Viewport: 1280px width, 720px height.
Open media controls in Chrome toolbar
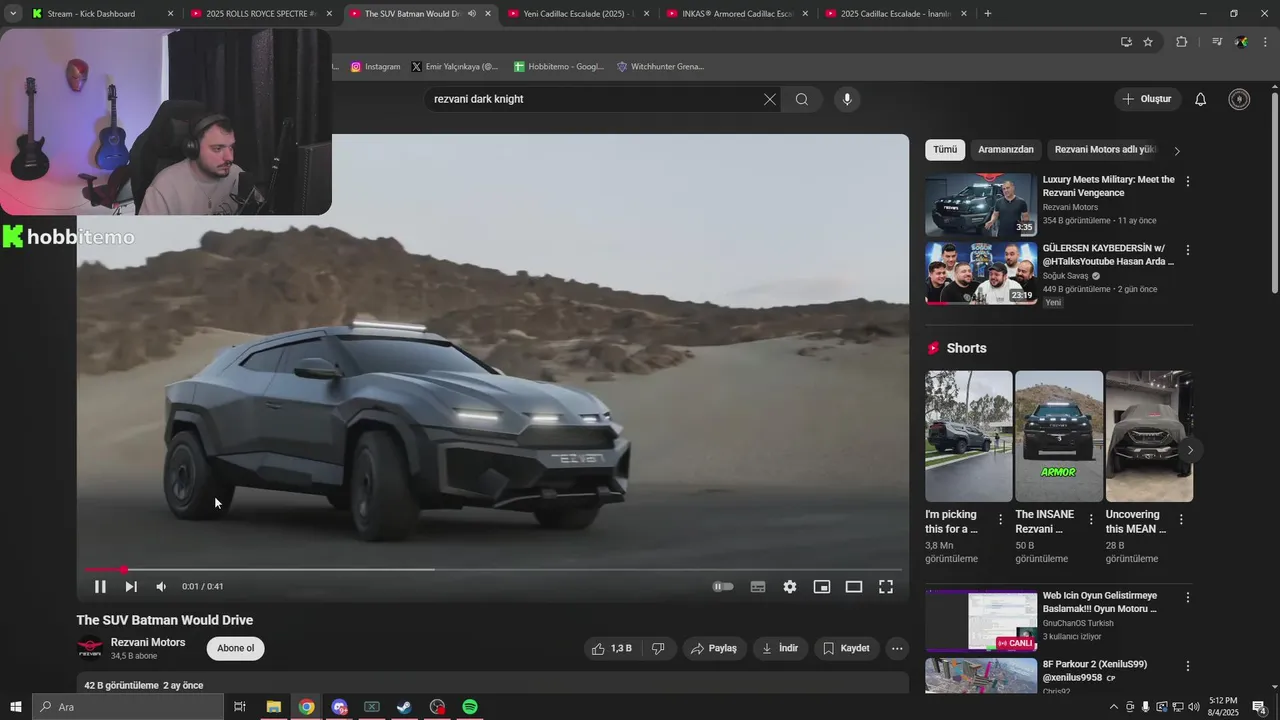pos(1217,42)
